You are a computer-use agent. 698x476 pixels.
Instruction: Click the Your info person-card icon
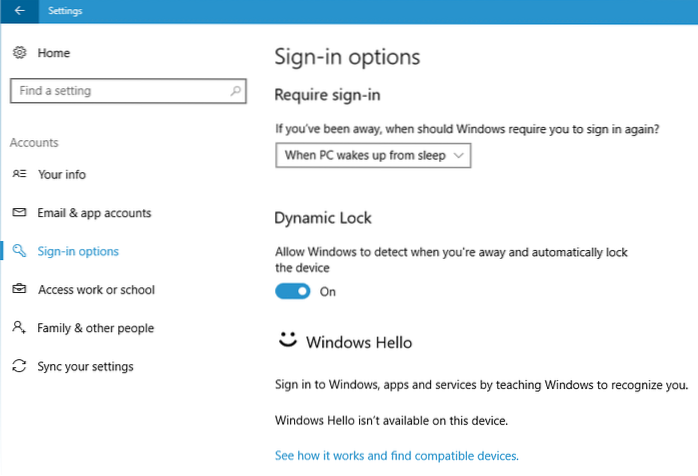tap(19, 174)
